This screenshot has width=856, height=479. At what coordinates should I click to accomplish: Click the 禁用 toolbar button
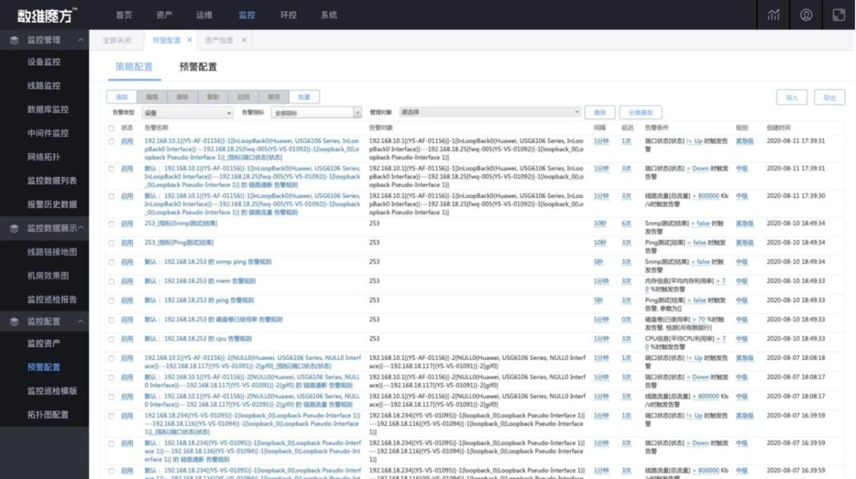274,97
